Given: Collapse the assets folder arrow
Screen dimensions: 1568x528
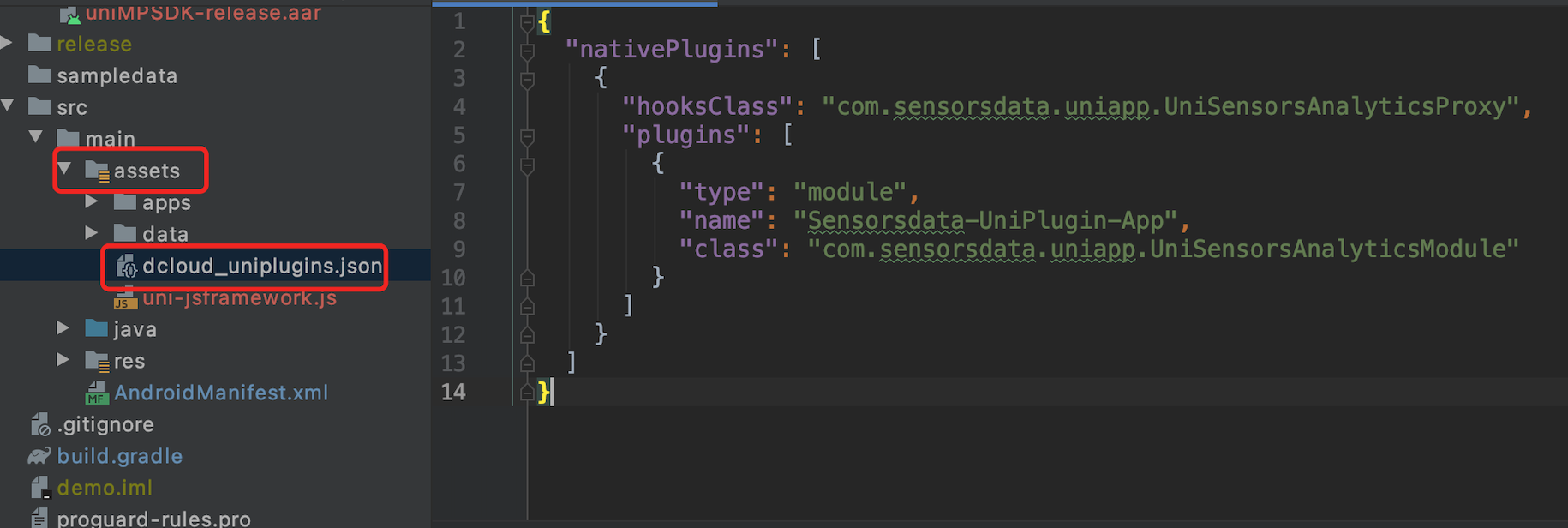Looking at the screenshot, I should 64,170.
